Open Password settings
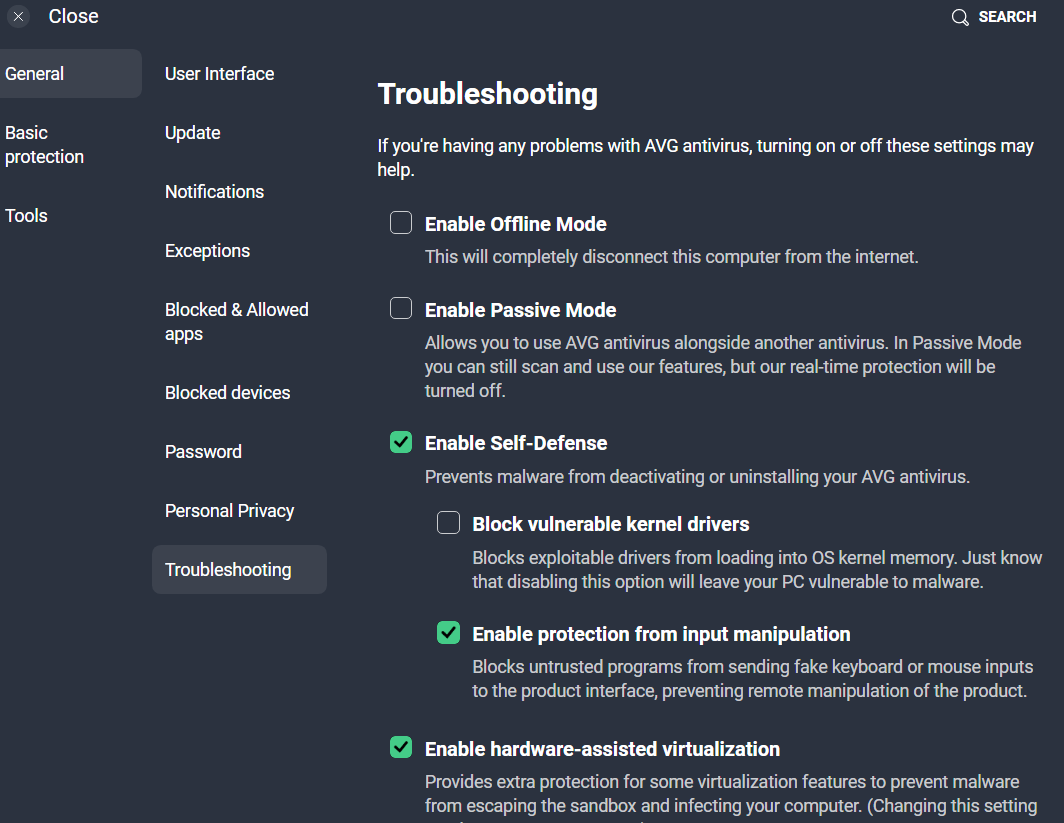The image size is (1064, 823). [x=204, y=452]
